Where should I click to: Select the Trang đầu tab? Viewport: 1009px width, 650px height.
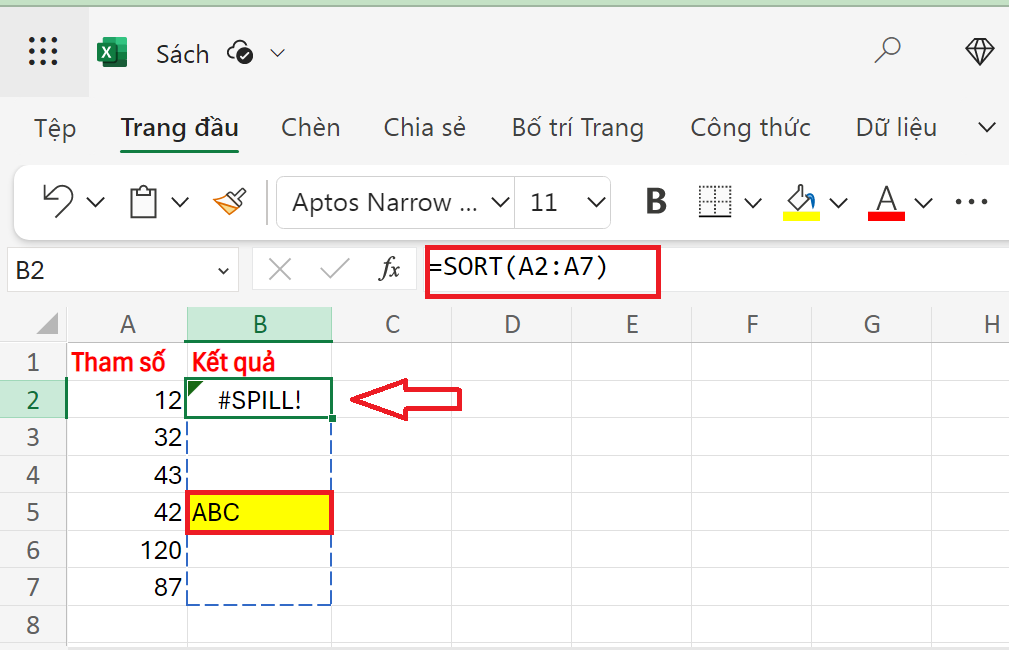point(180,127)
